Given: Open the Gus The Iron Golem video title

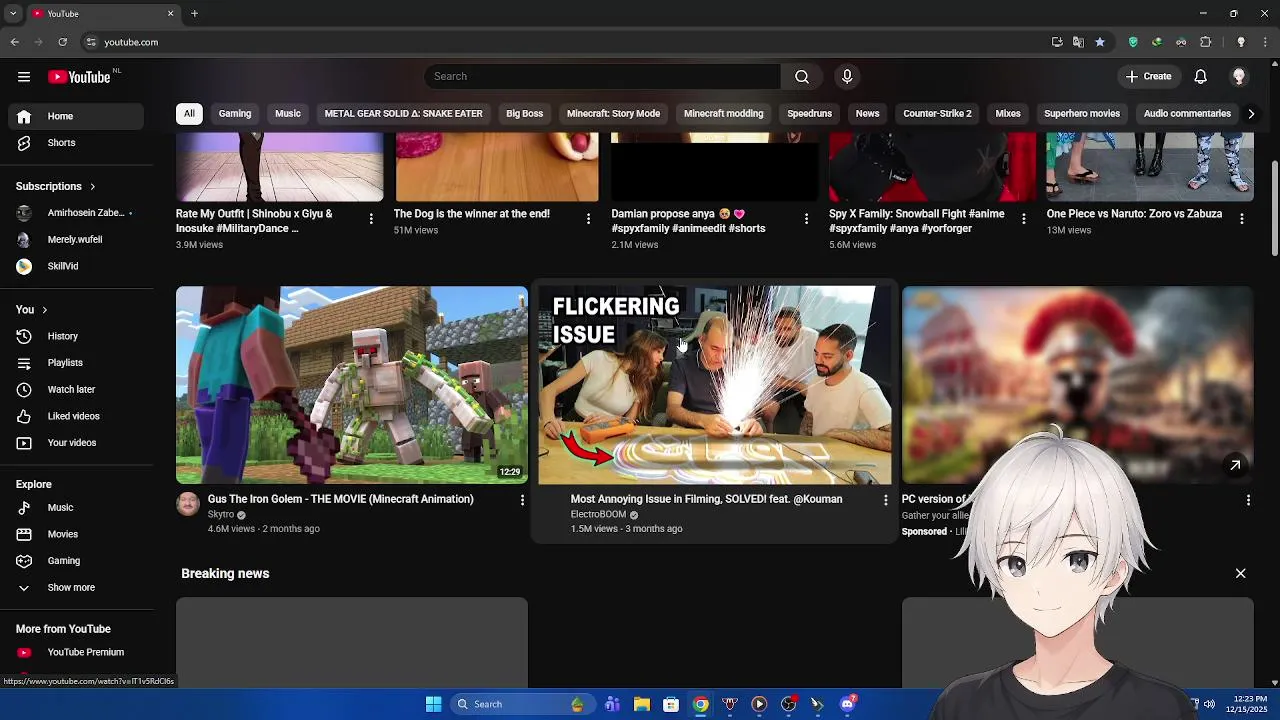Looking at the screenshot, I should (340, 499).
